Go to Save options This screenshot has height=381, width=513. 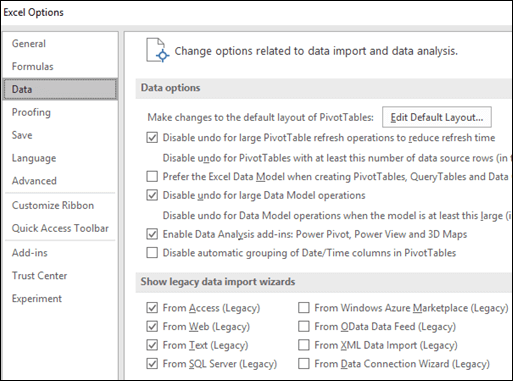click(x=22, y=135)
